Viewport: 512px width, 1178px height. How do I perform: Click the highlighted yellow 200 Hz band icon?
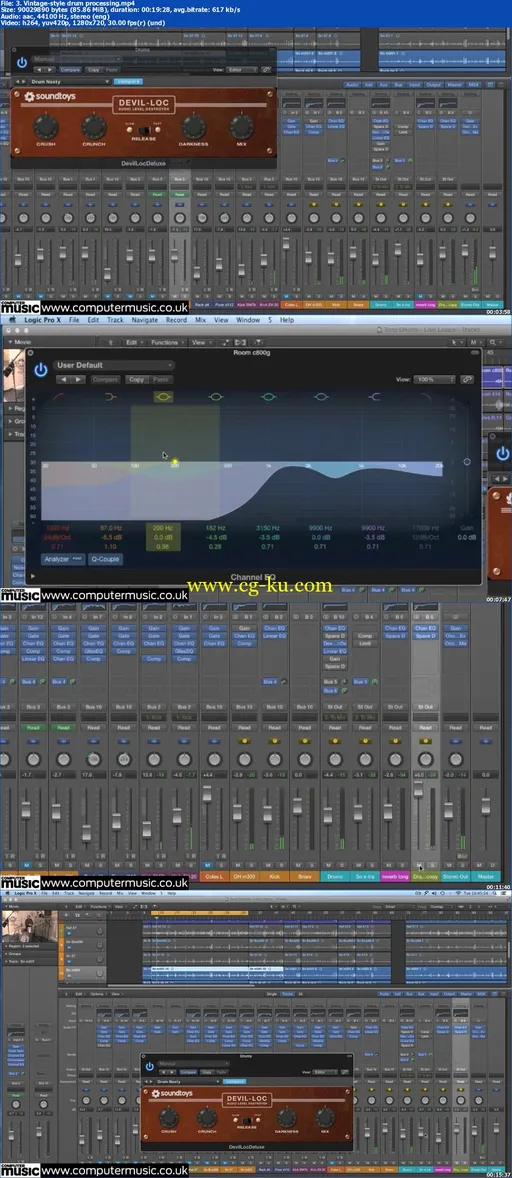coord(163,396)
